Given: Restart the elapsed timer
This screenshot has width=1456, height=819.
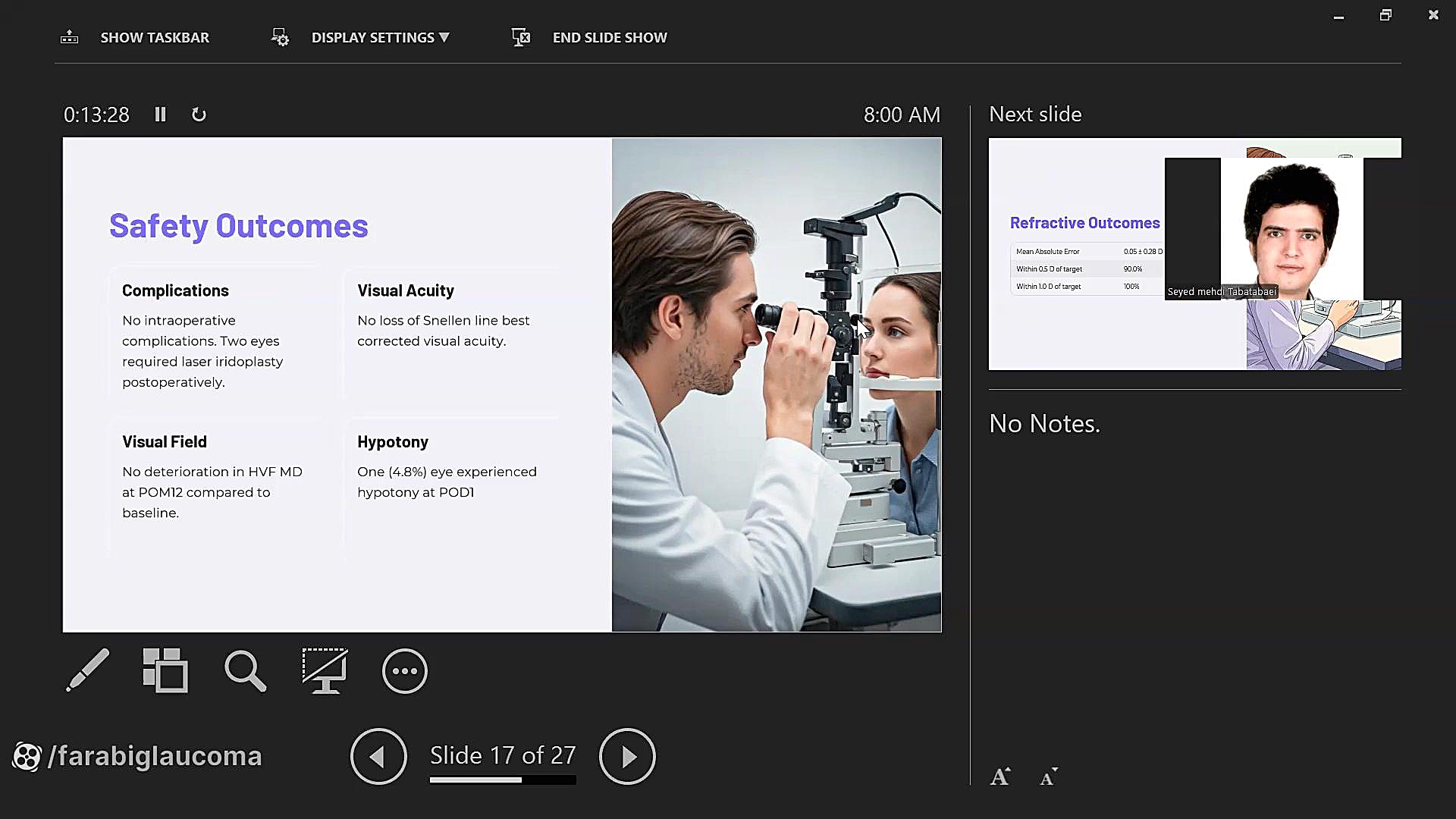Looking at the screenshot, I should [199, 115].
